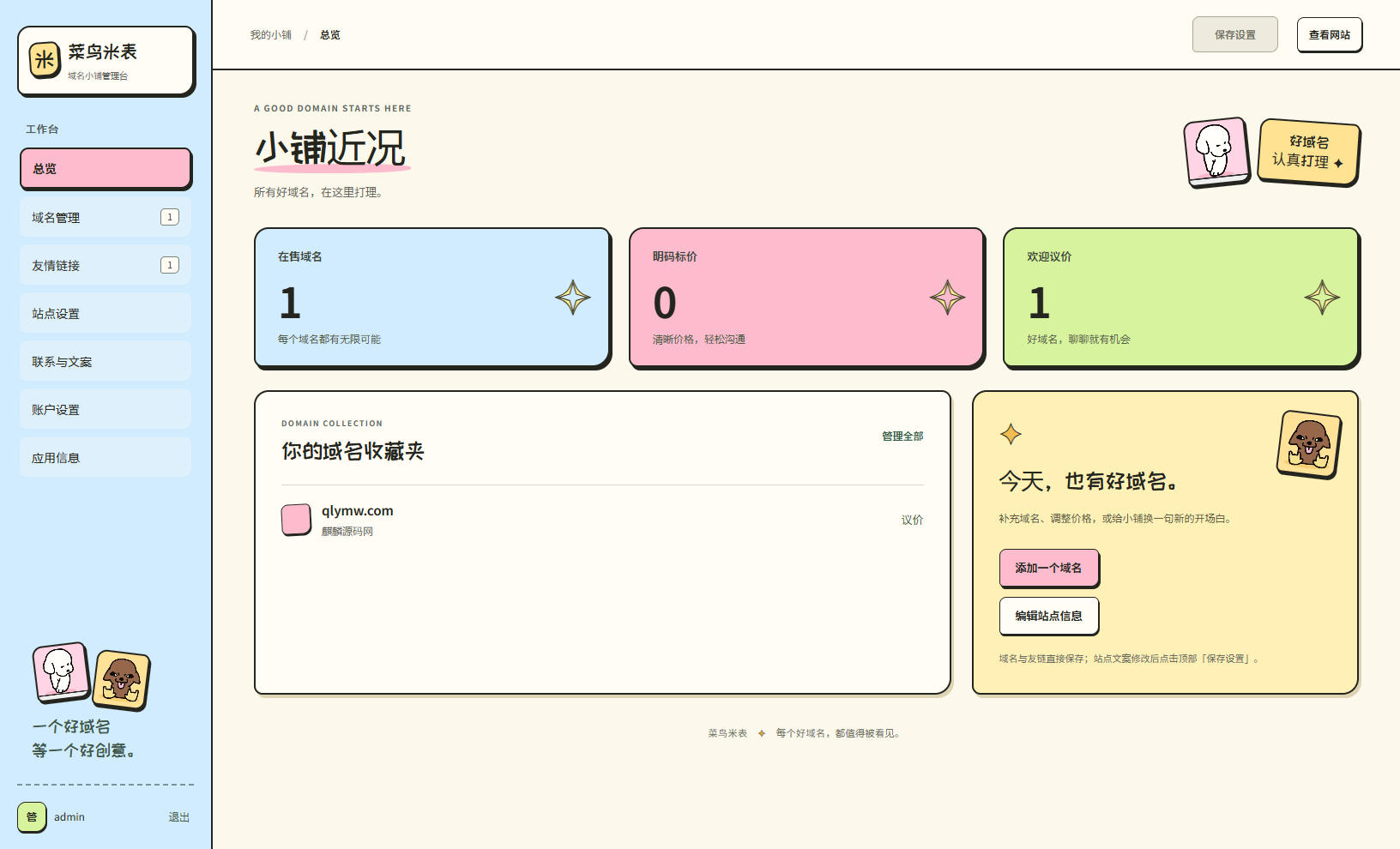Click the 好域名 认真打理 yellow badge

(1308, 152)
